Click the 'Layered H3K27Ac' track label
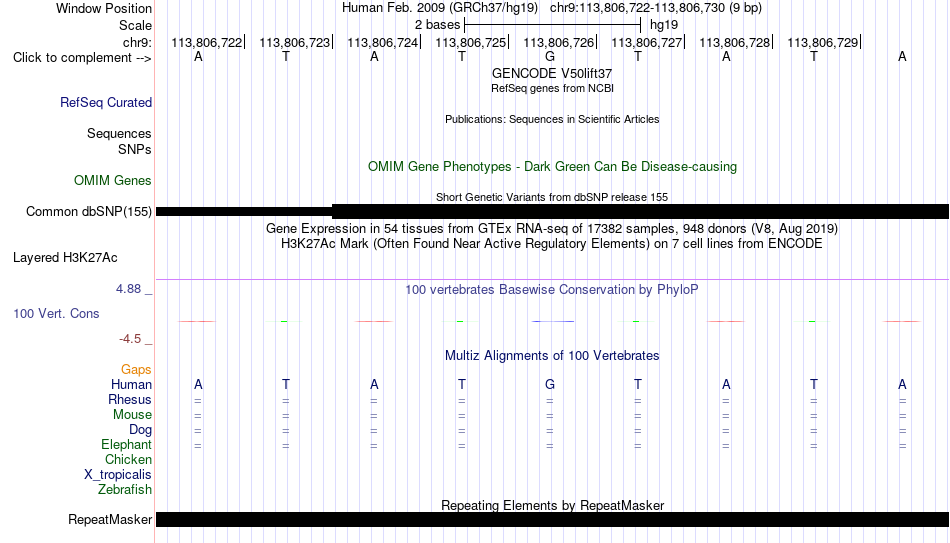The width and height of the screenshot is (950, 543). 65,258
